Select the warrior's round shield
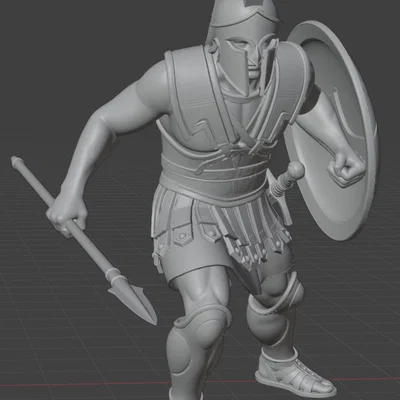Image resolution: width=400 pixels, height=400 pixels. point(333,130)
